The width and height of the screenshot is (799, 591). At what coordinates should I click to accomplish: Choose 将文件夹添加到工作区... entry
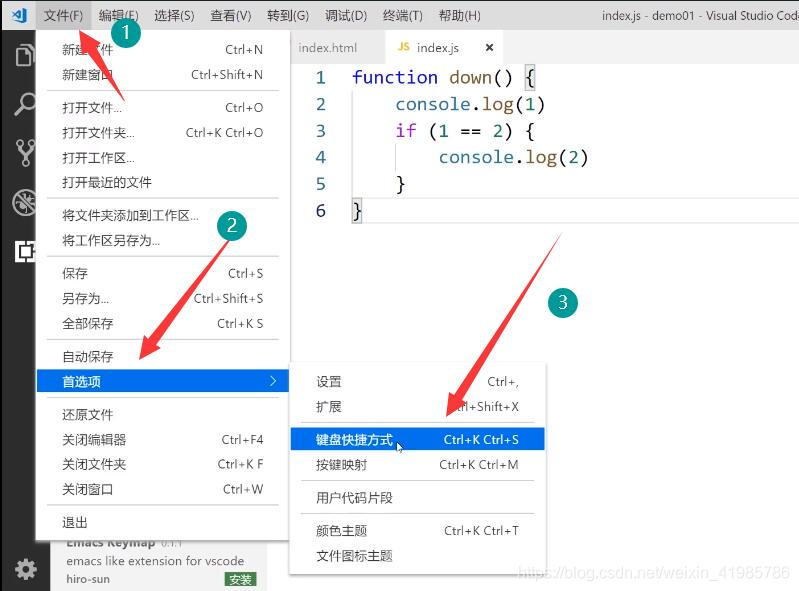[163, 216]
